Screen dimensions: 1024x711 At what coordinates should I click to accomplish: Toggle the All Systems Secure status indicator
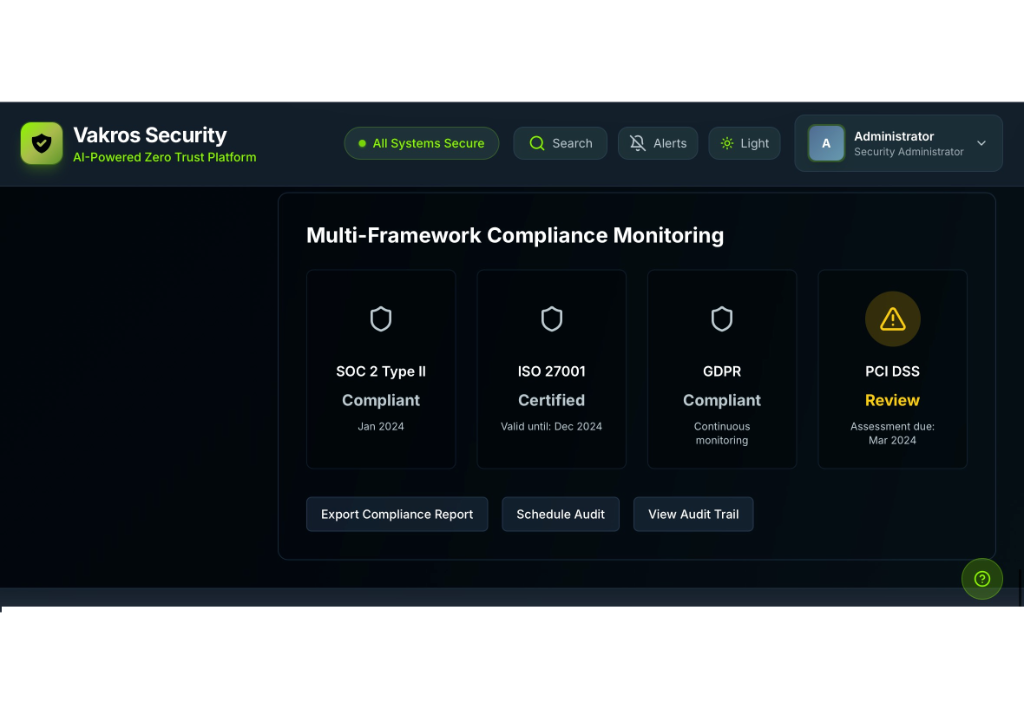(421, 143)
